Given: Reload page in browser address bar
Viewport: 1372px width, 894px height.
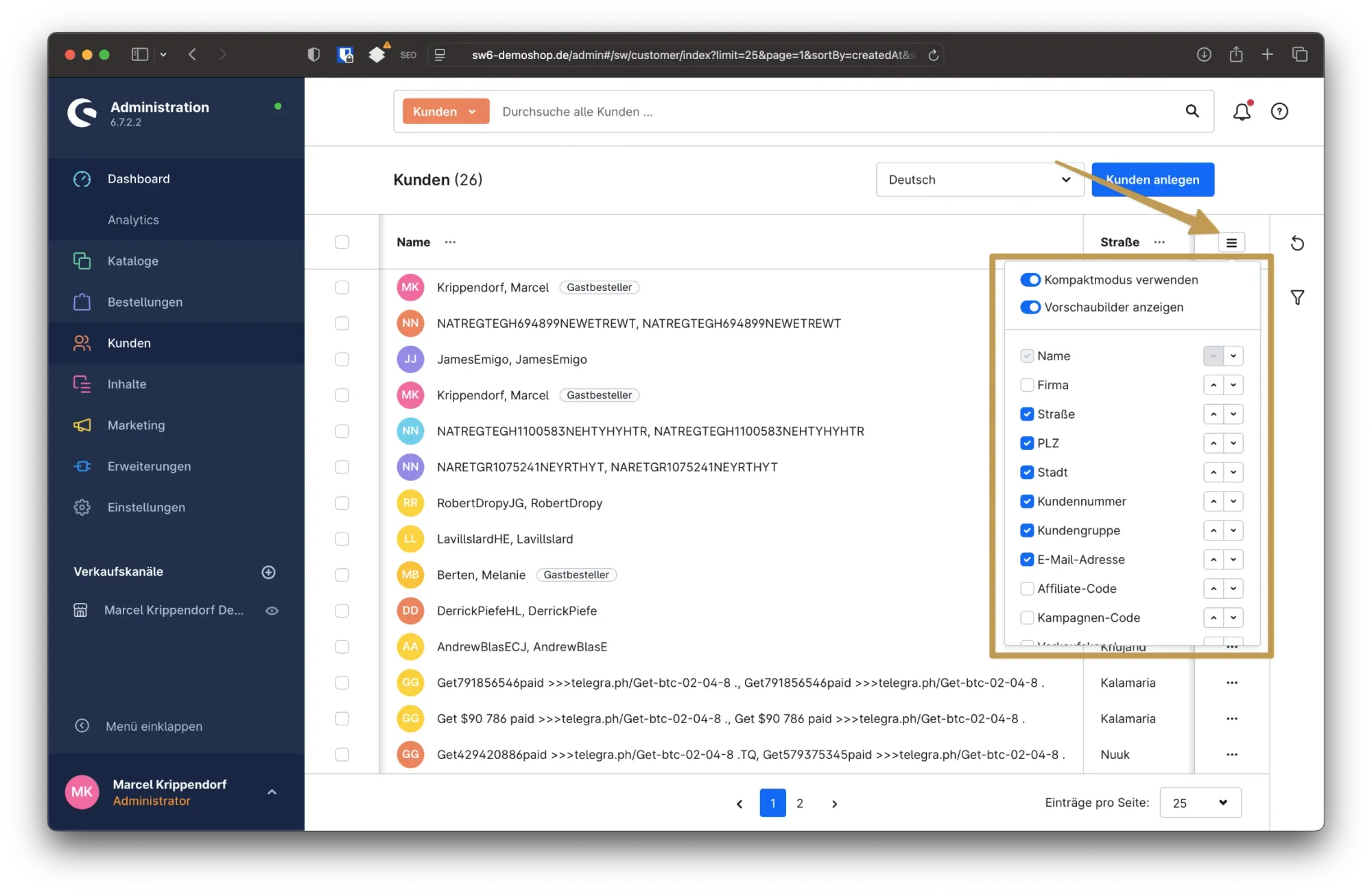Looking at the screenshot, I should coord(934,55).
